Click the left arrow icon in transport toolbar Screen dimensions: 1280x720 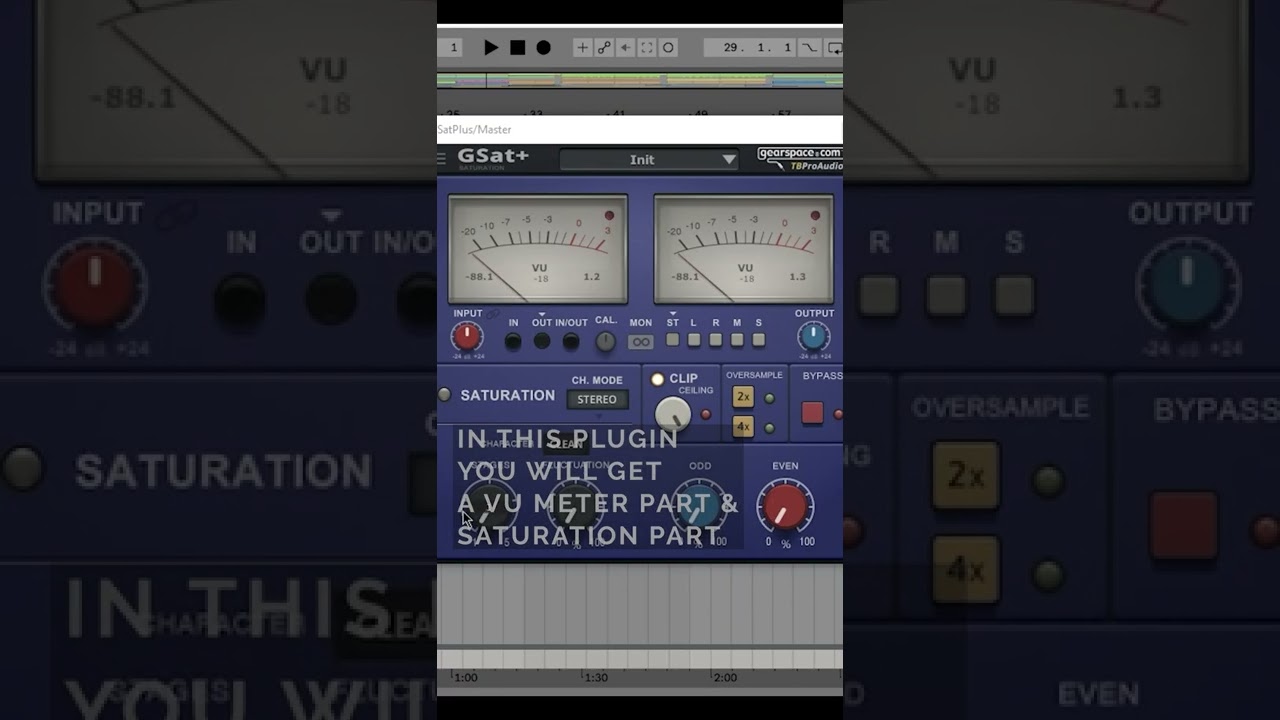626,47
